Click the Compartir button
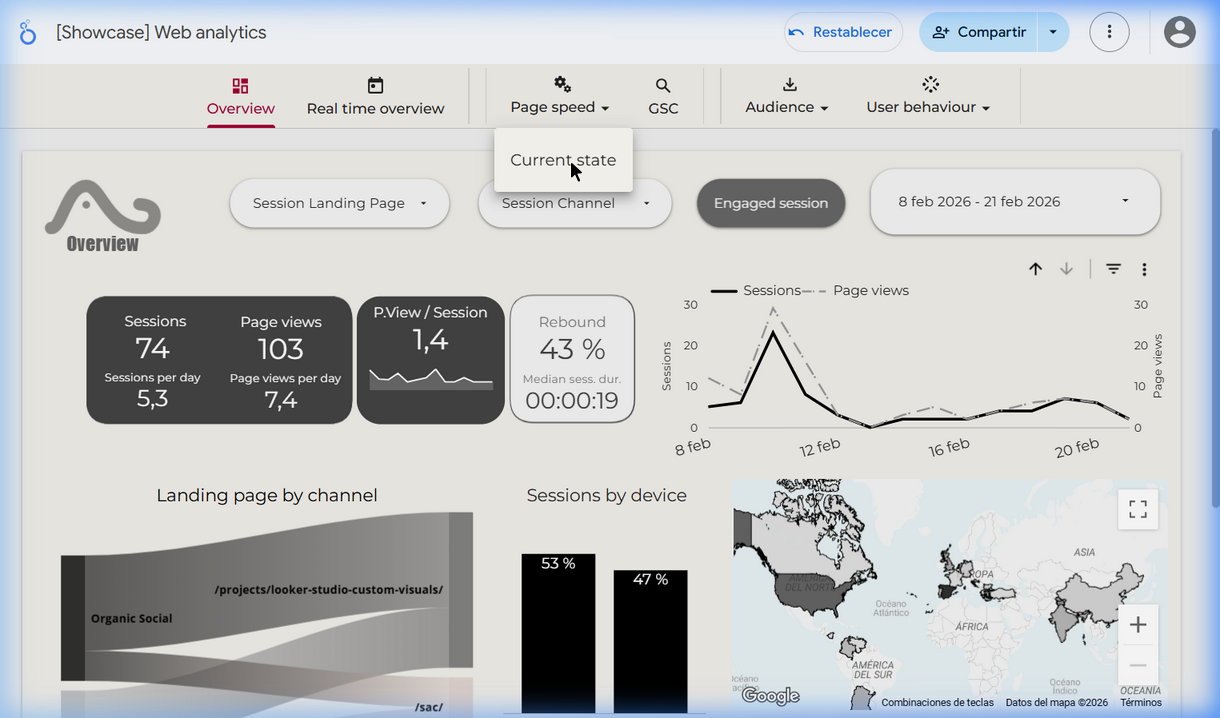The height and width of the screenshot is (718, 1220). coord(978,32)
